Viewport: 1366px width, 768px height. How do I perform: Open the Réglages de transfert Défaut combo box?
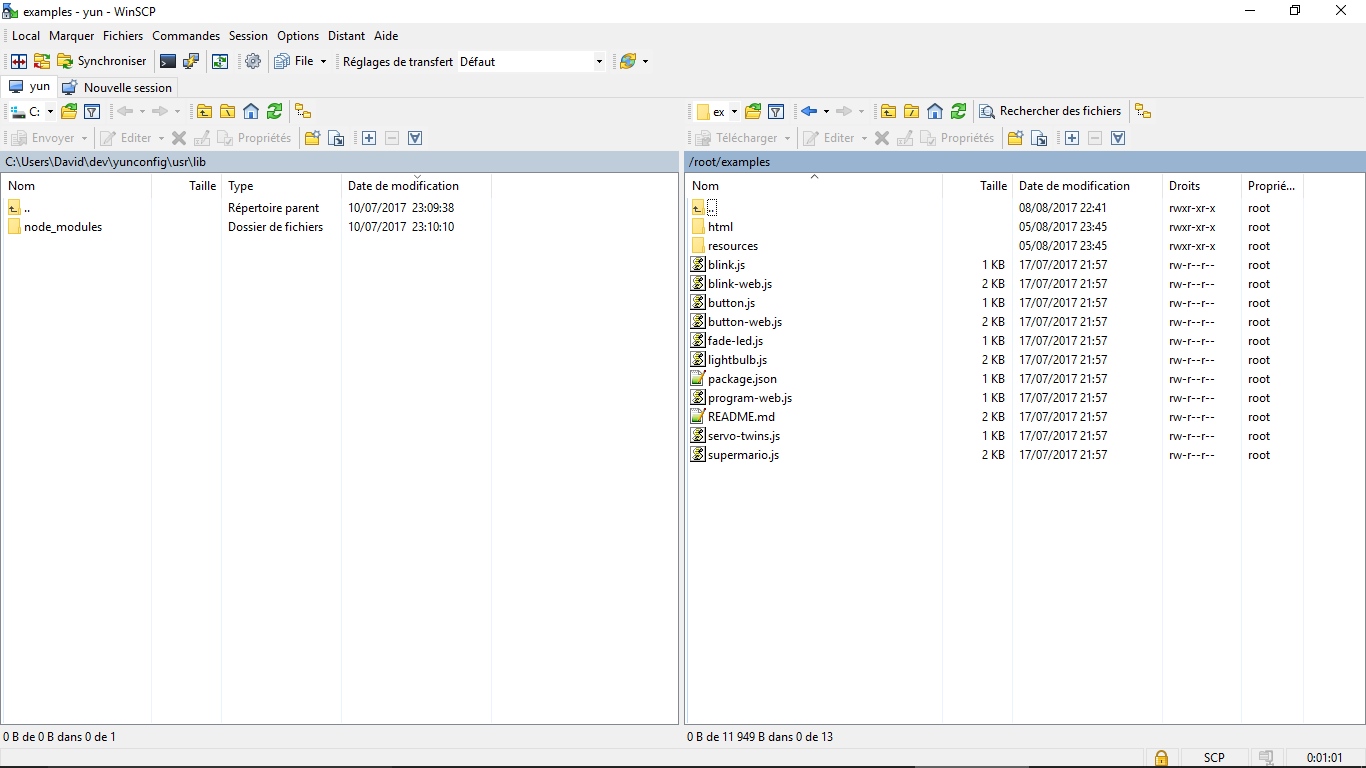532,61
